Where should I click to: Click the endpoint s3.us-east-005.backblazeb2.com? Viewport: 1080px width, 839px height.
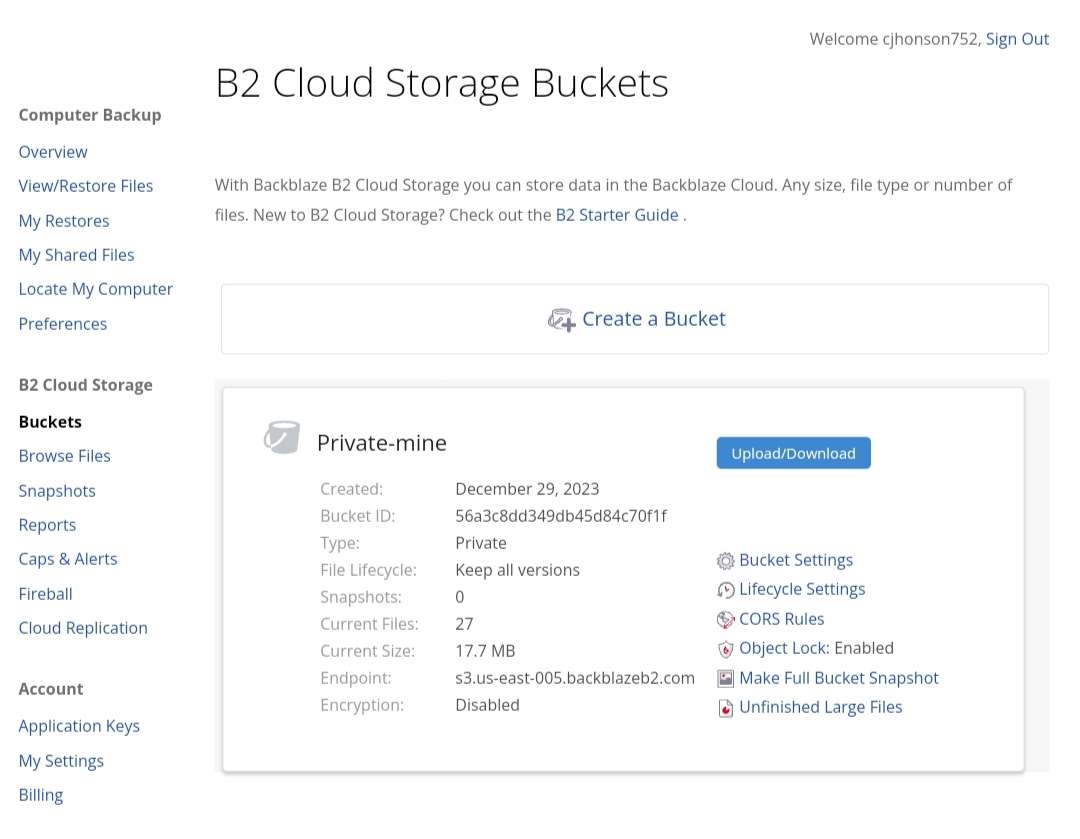575,678
